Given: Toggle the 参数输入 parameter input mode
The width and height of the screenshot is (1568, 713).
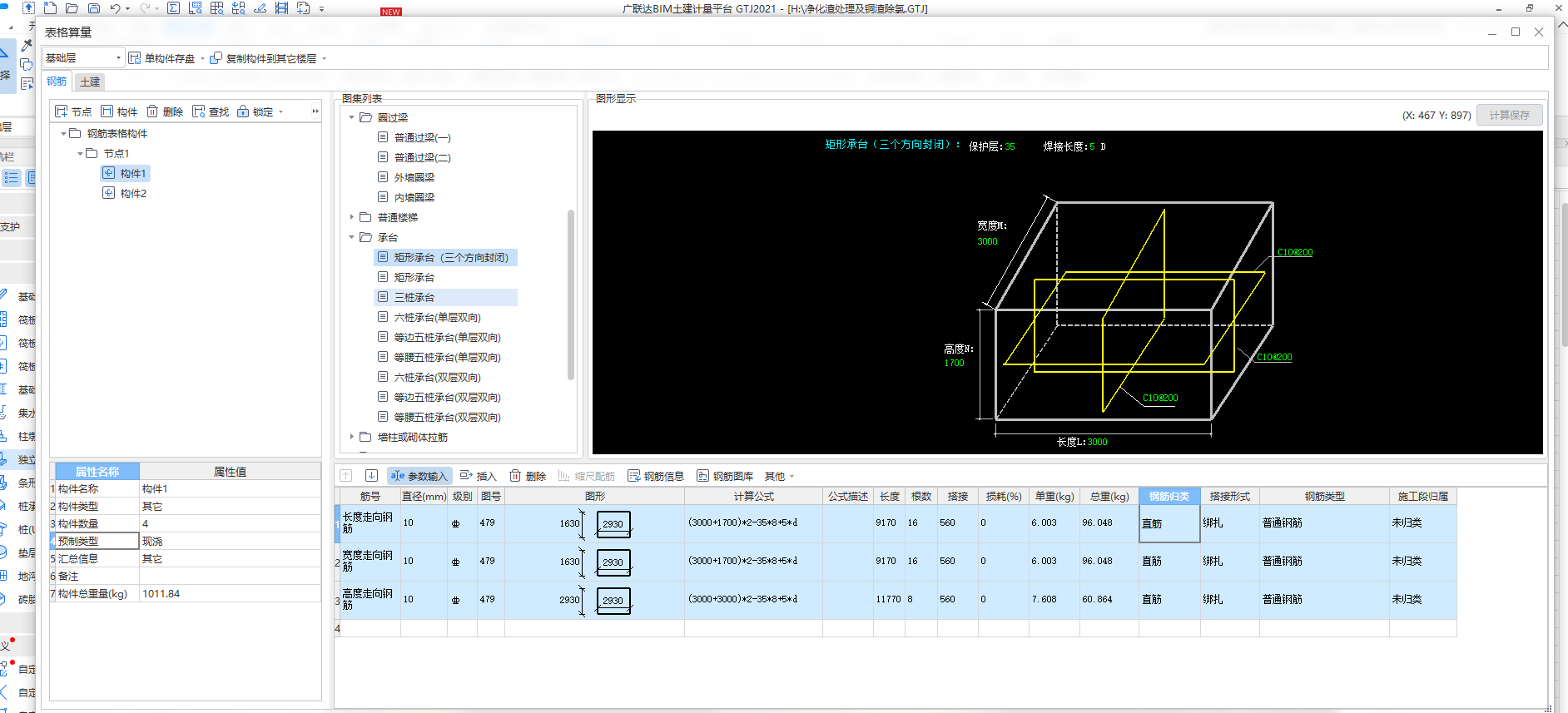Looking at the screenshot, I should 419,476.
